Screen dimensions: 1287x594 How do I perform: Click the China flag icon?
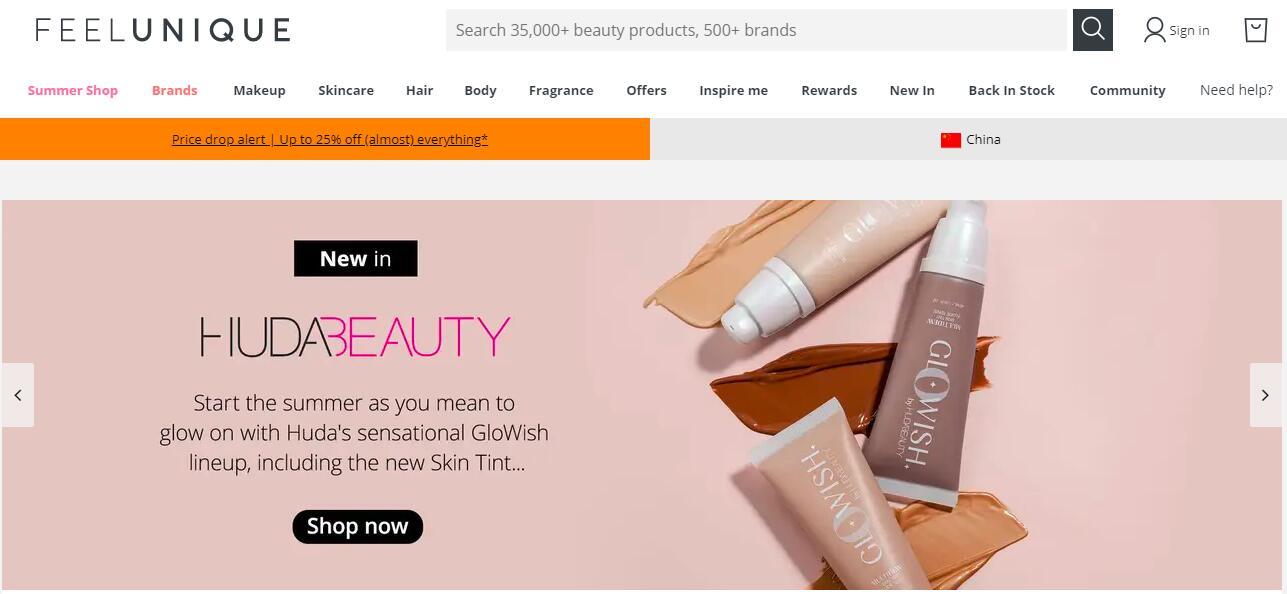tap(950, 140)
